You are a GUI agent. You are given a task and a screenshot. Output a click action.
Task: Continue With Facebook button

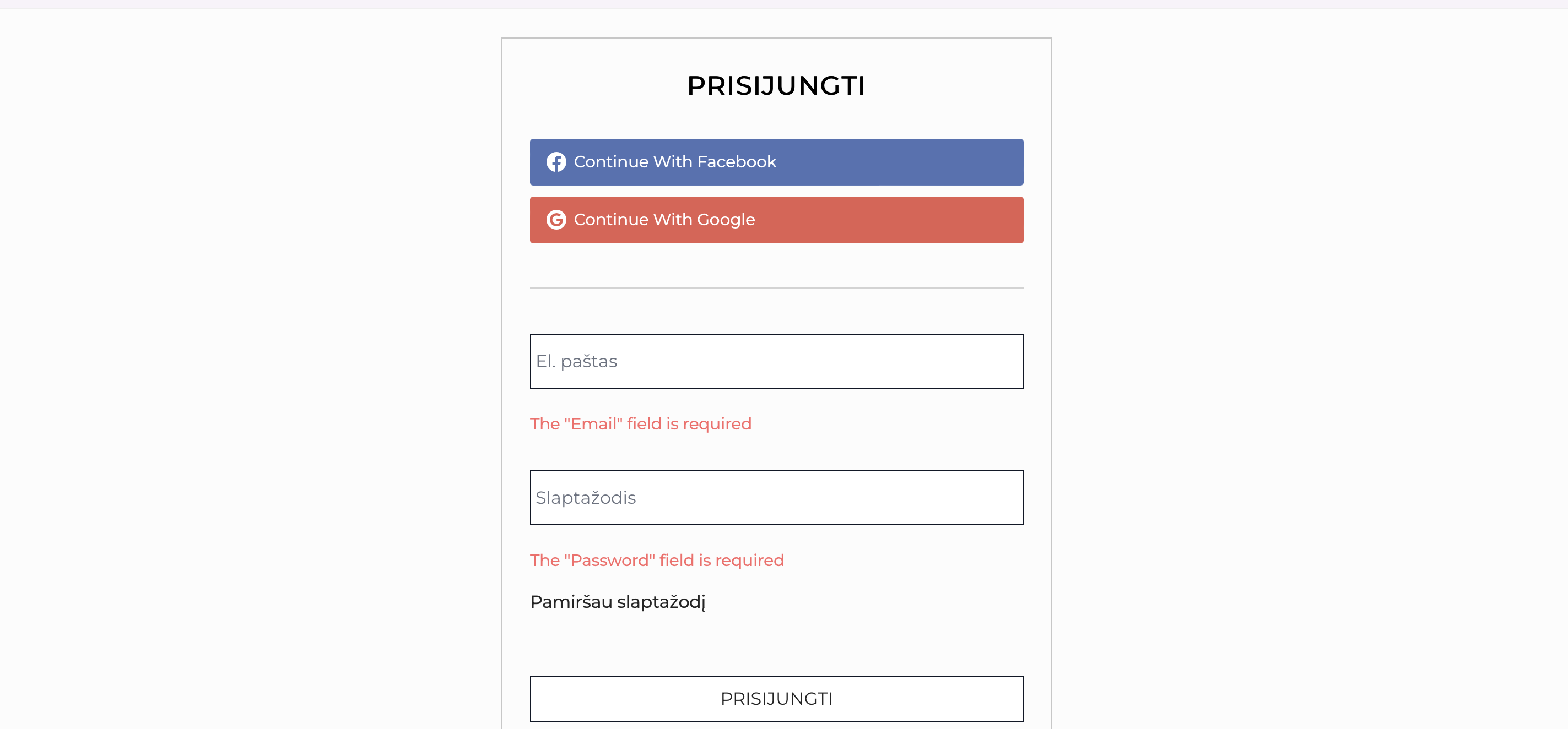776,162
